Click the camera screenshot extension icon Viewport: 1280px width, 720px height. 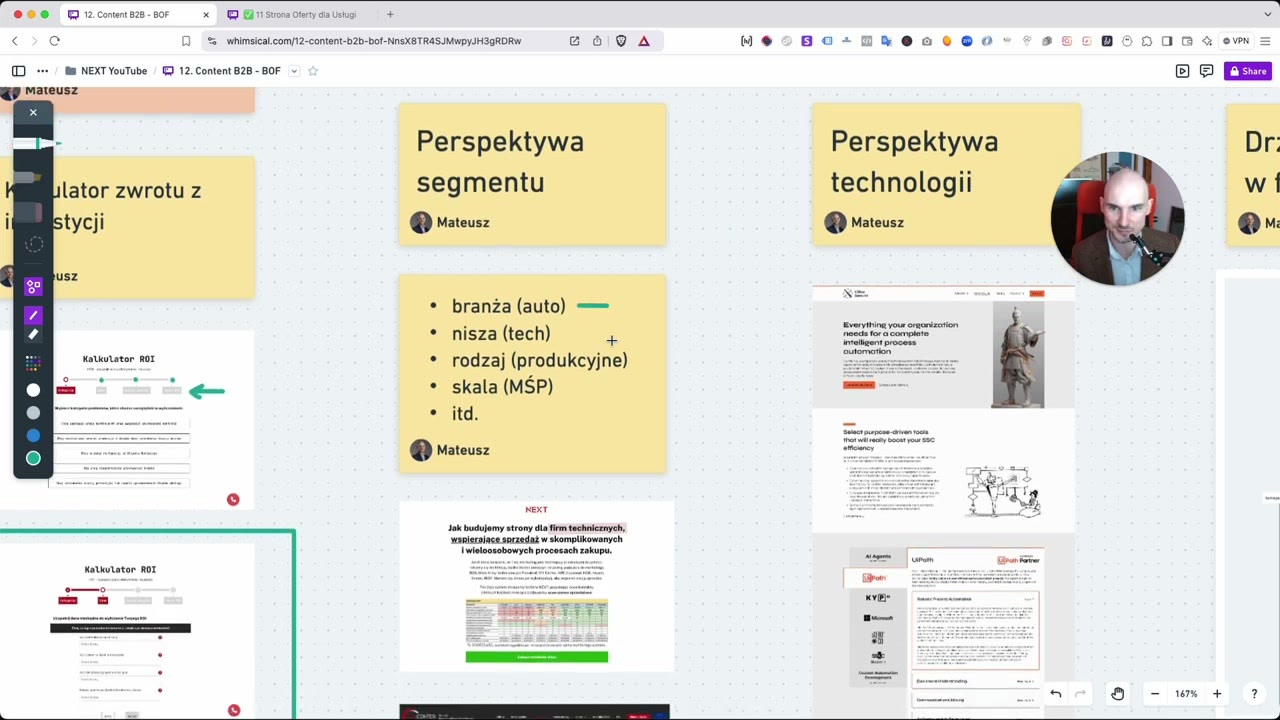[x=927, y=41]
